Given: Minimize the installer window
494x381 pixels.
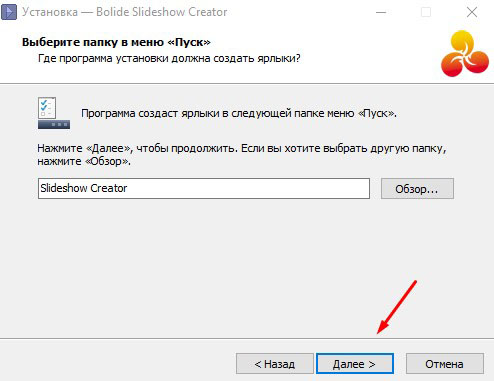Looking at the screenshot, I should coord(381,12).
